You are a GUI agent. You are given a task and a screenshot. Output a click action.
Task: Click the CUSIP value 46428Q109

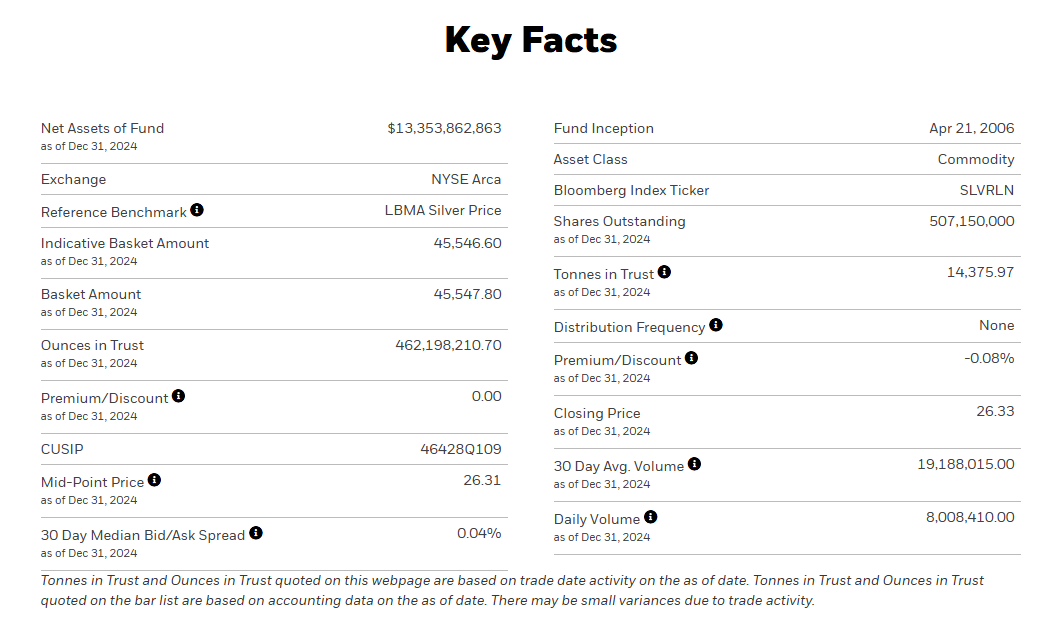pyautogui.click(x=460, y=450)
